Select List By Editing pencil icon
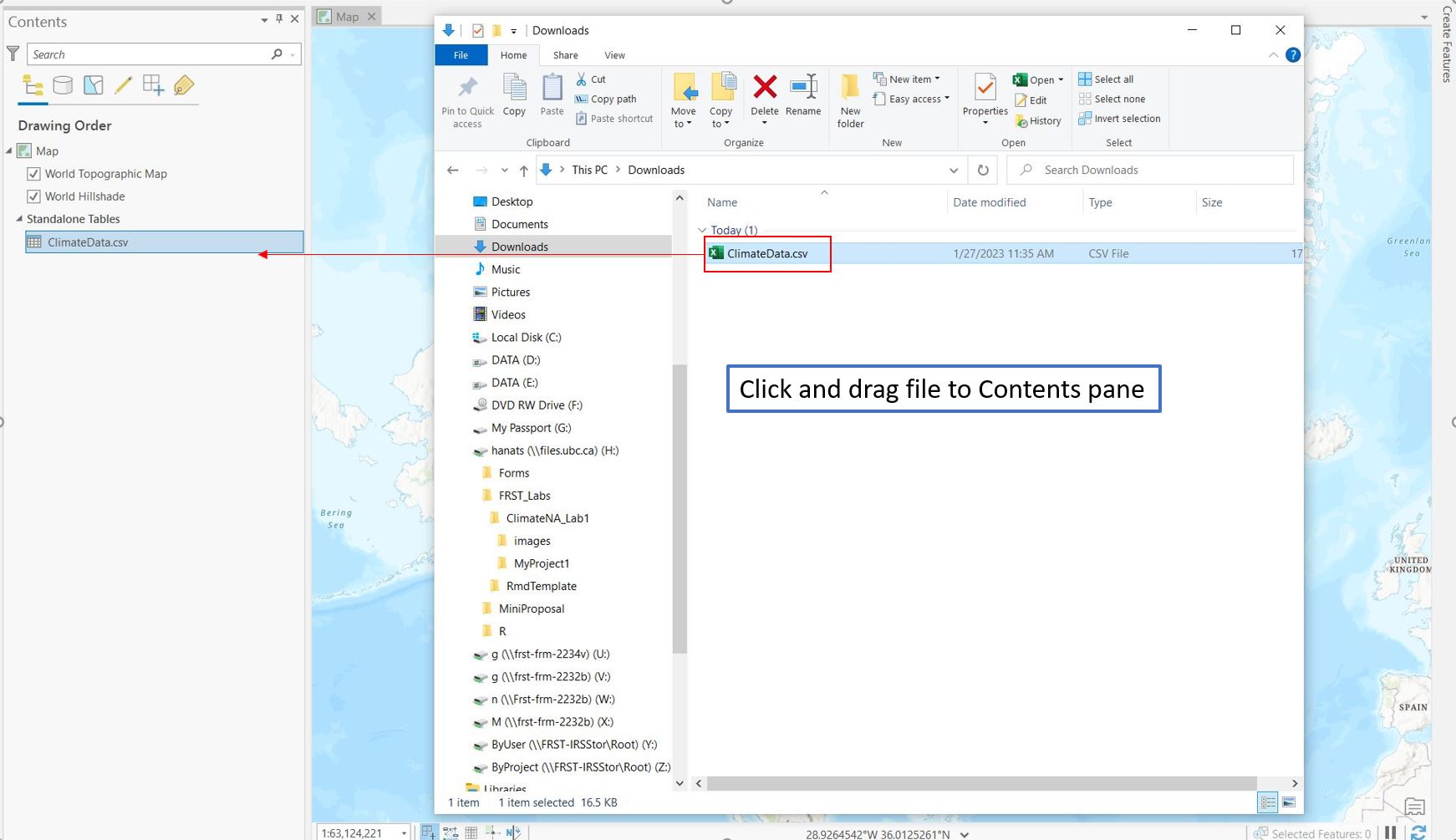This screenshot has height=840, width=1456. tap(123, 85)
